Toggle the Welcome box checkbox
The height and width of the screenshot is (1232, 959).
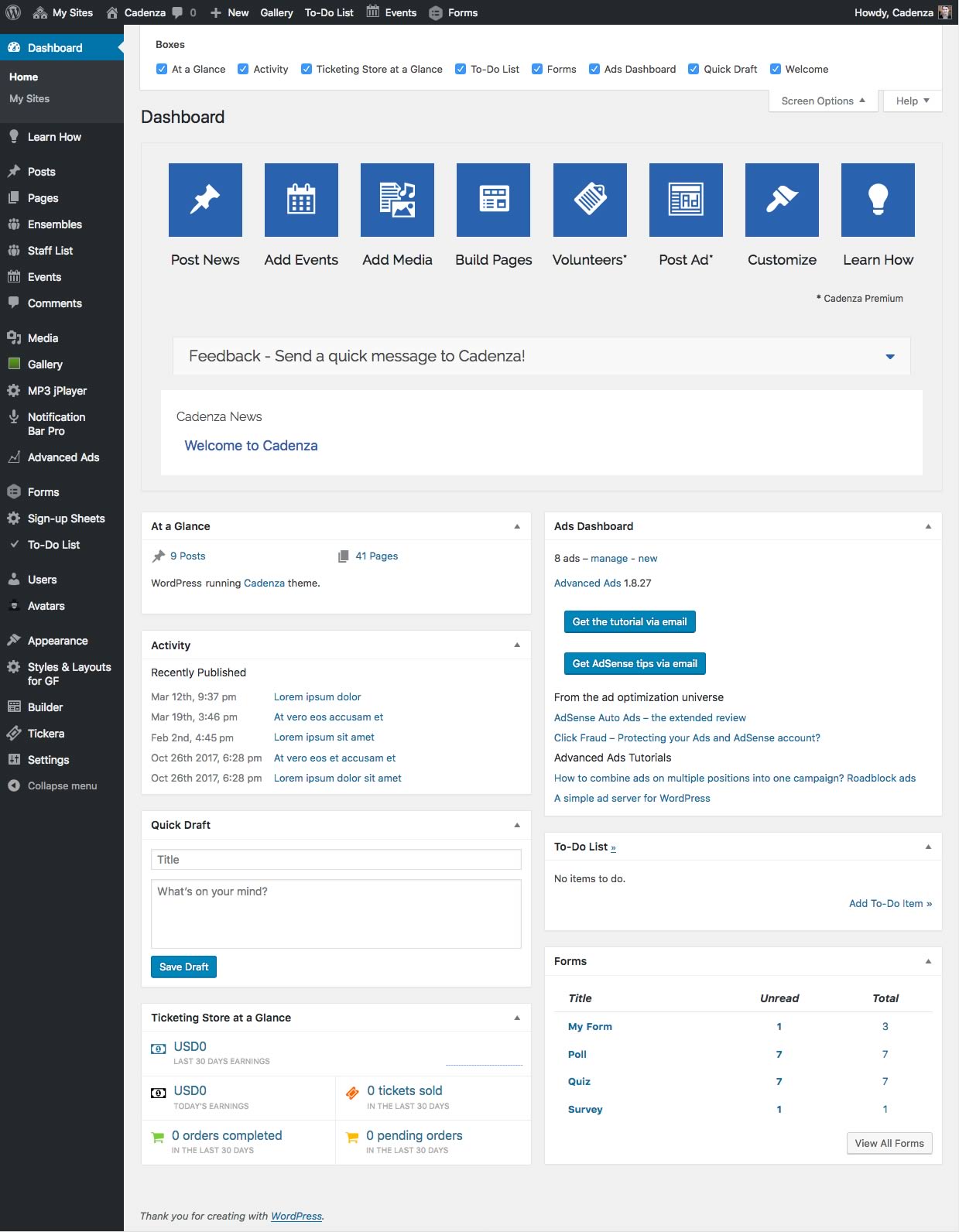[x=776, y=69]
